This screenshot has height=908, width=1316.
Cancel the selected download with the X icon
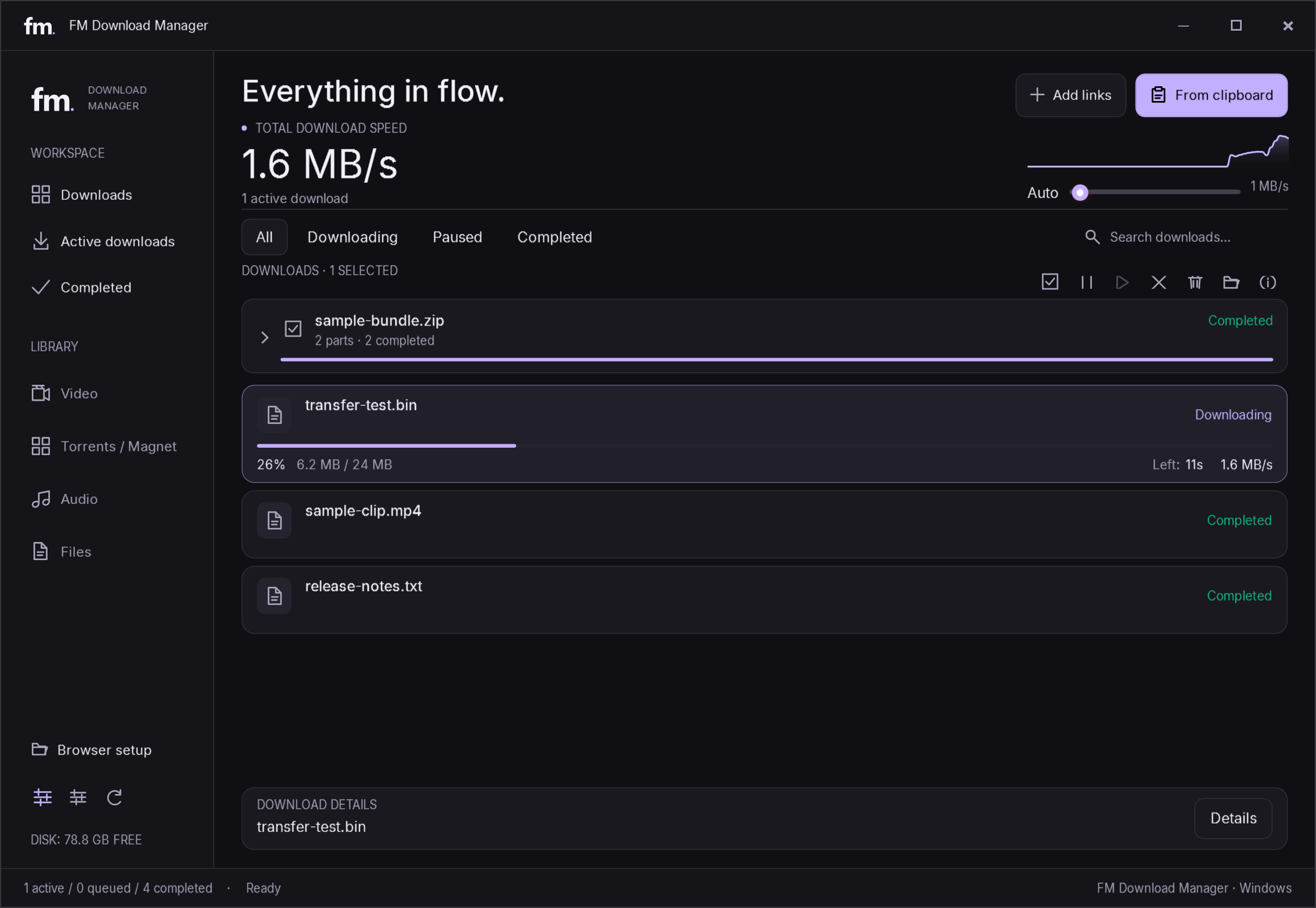tap(1158, 282)
